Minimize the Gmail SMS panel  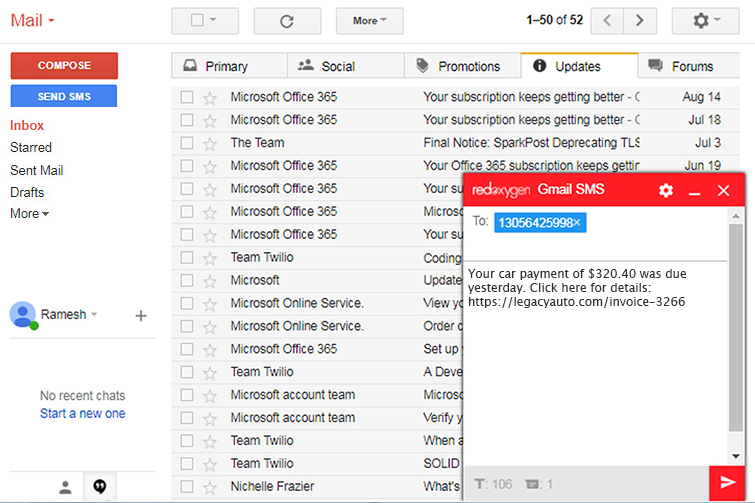click(x=694, y=193)
